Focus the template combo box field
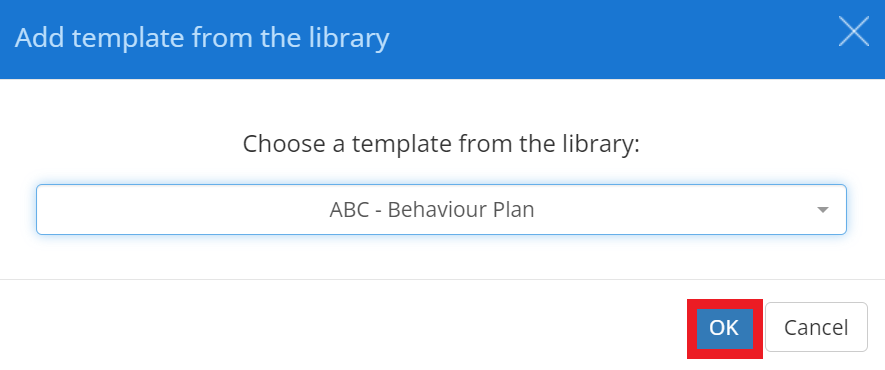 click(x=441, y=209)
